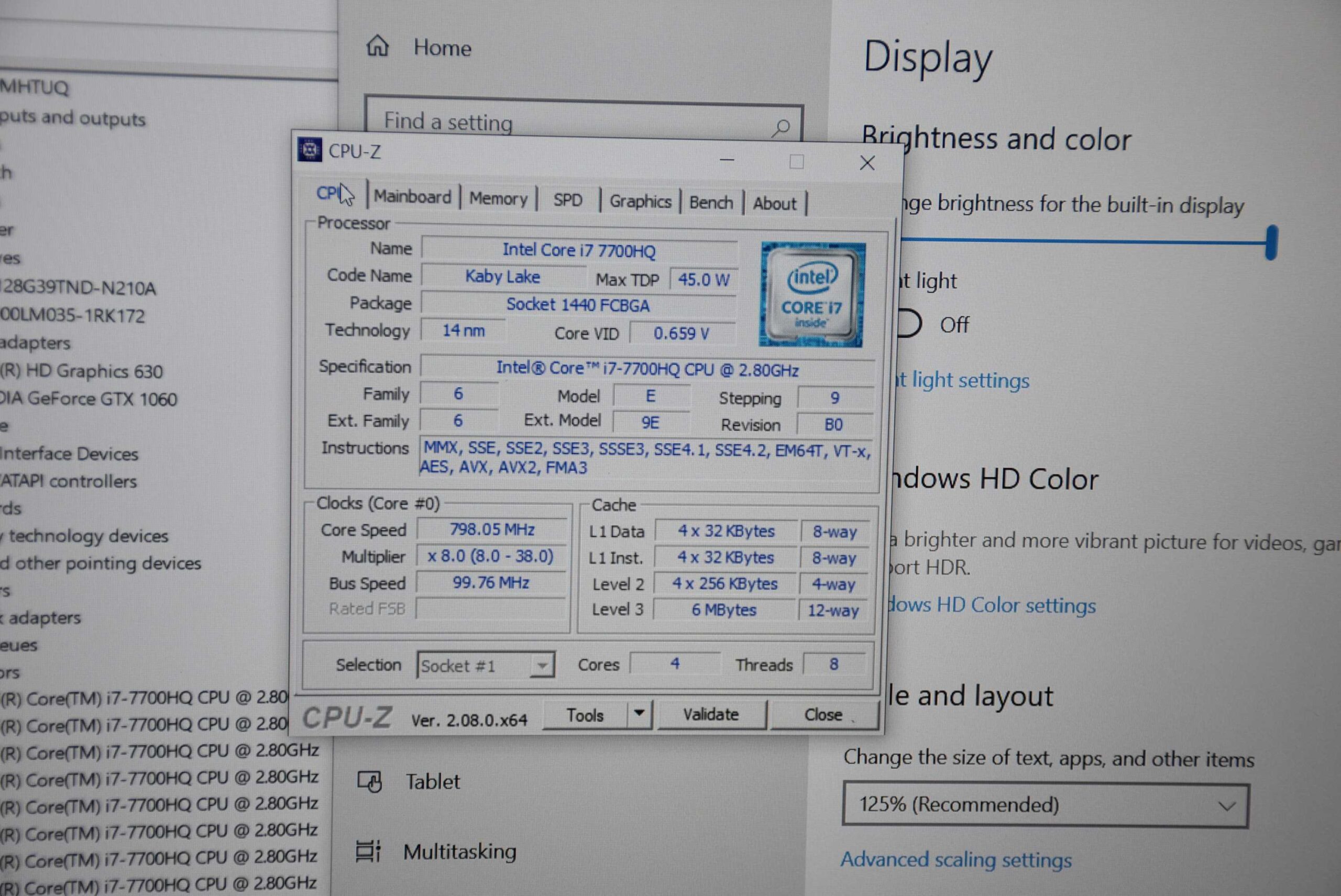Open the Socket #1 selection dropdown
The height and width of the screenshot is (896, 1341).
pyautogui.click(x=486, y=665)
